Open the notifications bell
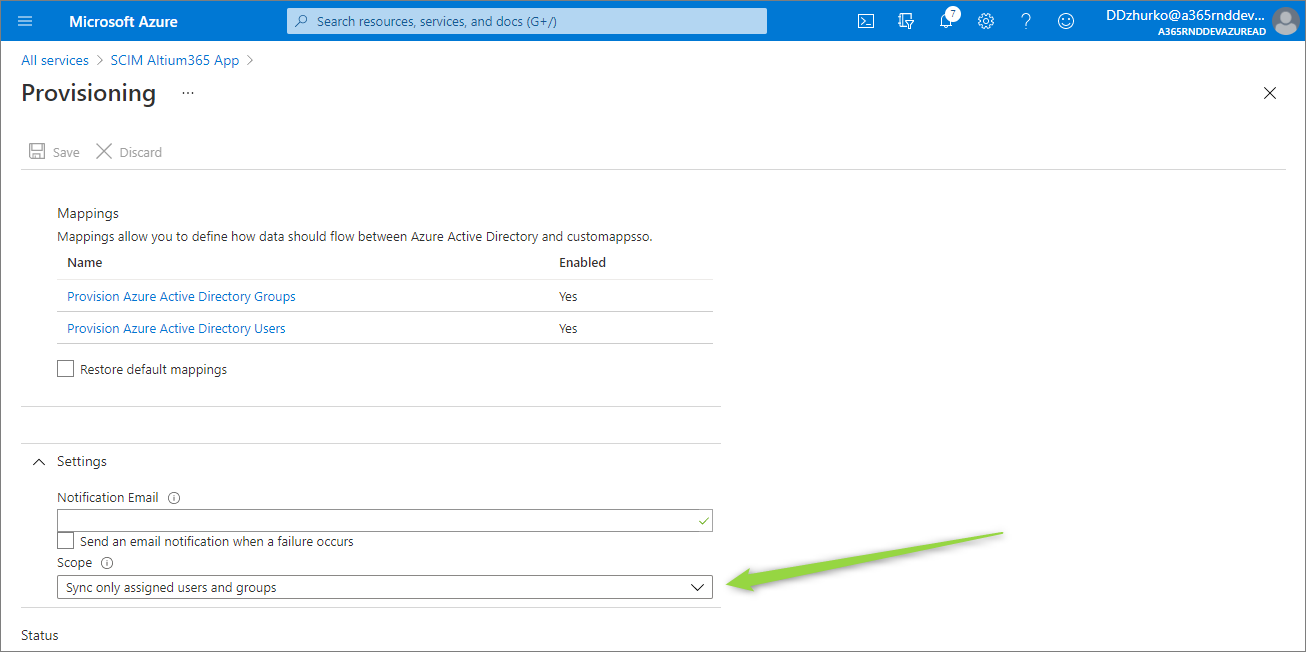1306x652 pixels. [946, 21]
